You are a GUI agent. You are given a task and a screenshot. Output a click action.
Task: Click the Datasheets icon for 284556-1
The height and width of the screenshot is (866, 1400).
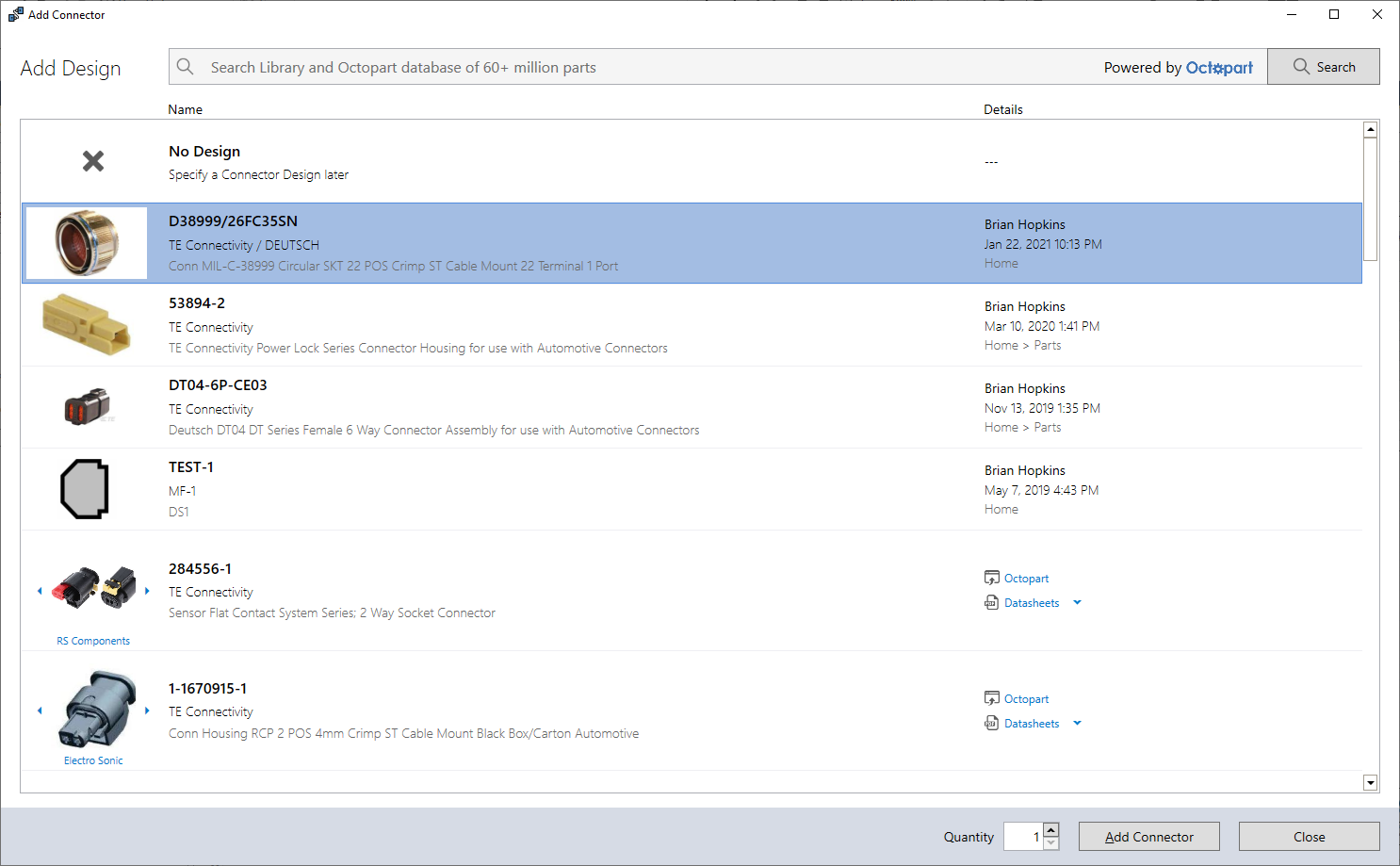coord(992,602)
